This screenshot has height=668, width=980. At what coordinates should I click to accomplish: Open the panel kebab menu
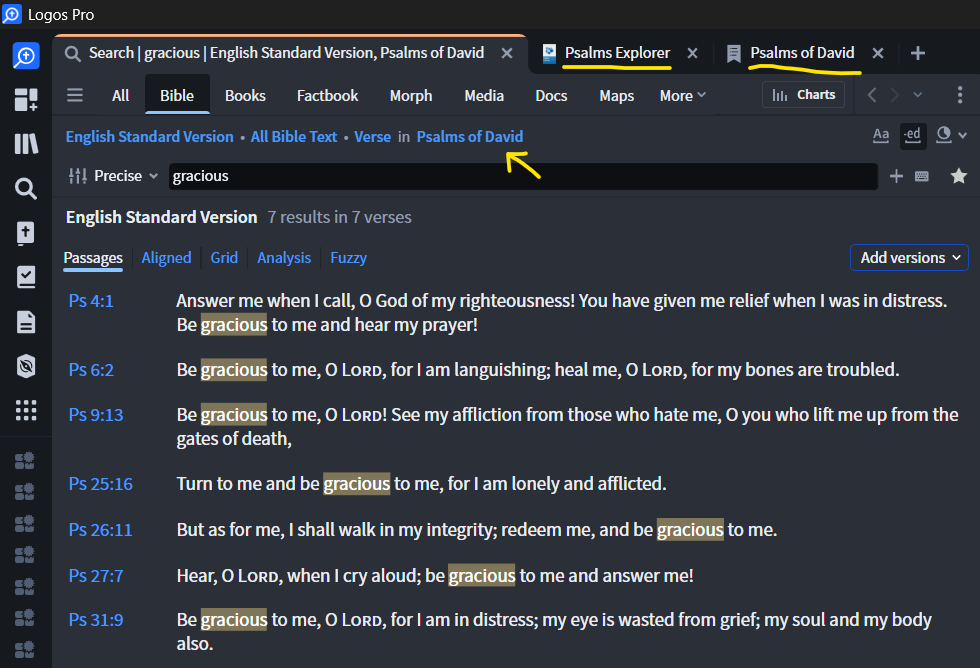[960, 95]
